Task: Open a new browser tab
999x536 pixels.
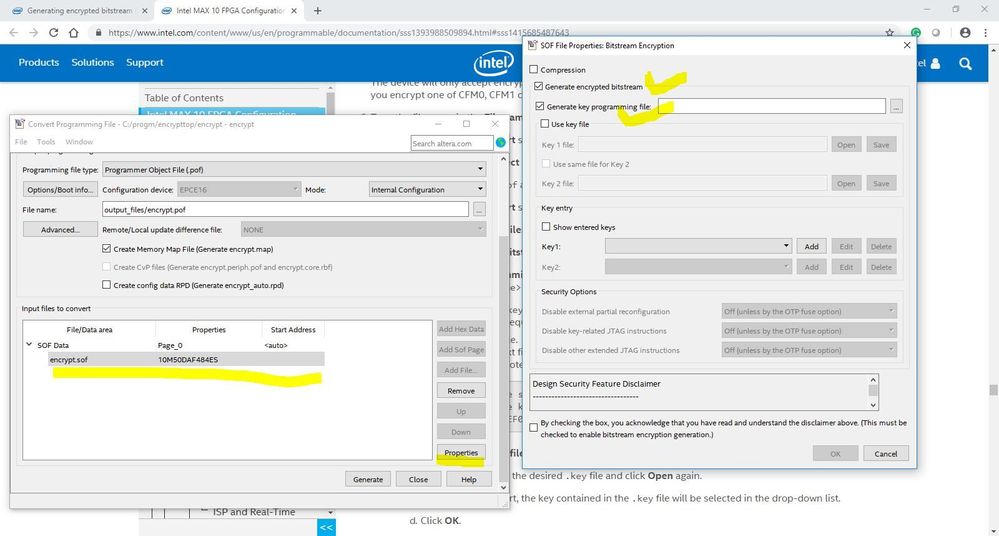Action: click(x=317, y=11)
